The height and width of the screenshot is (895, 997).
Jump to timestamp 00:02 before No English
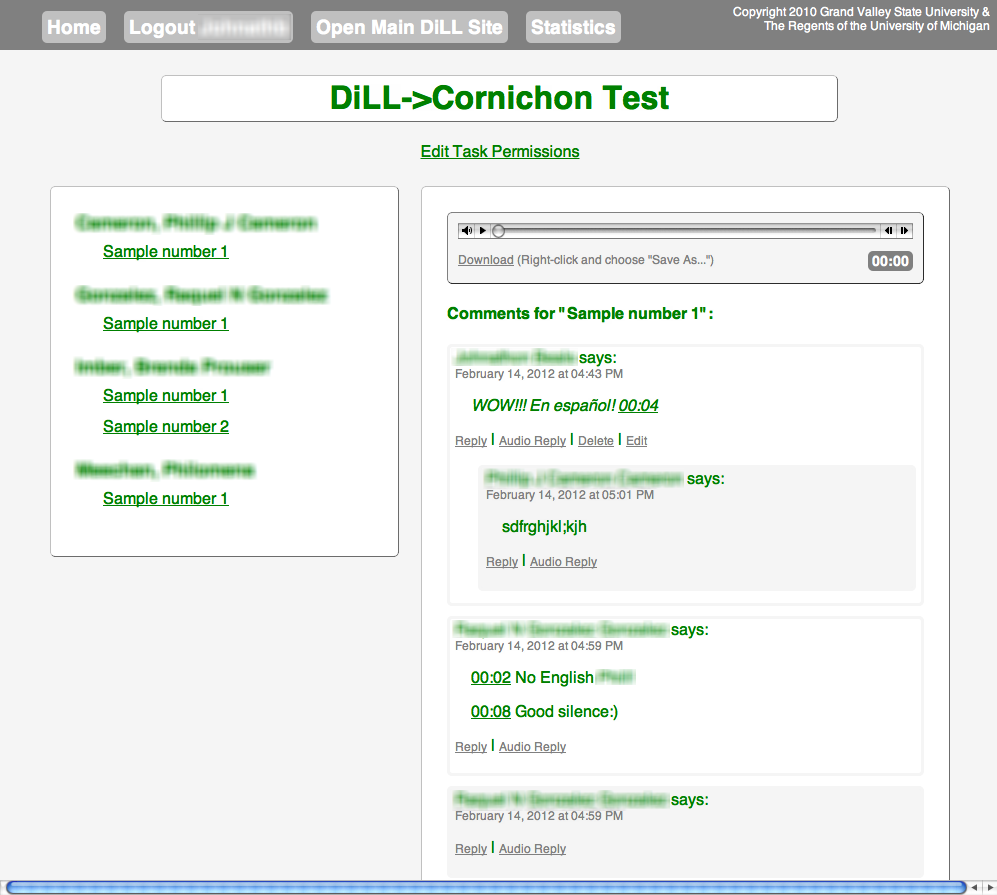(491, 678)
